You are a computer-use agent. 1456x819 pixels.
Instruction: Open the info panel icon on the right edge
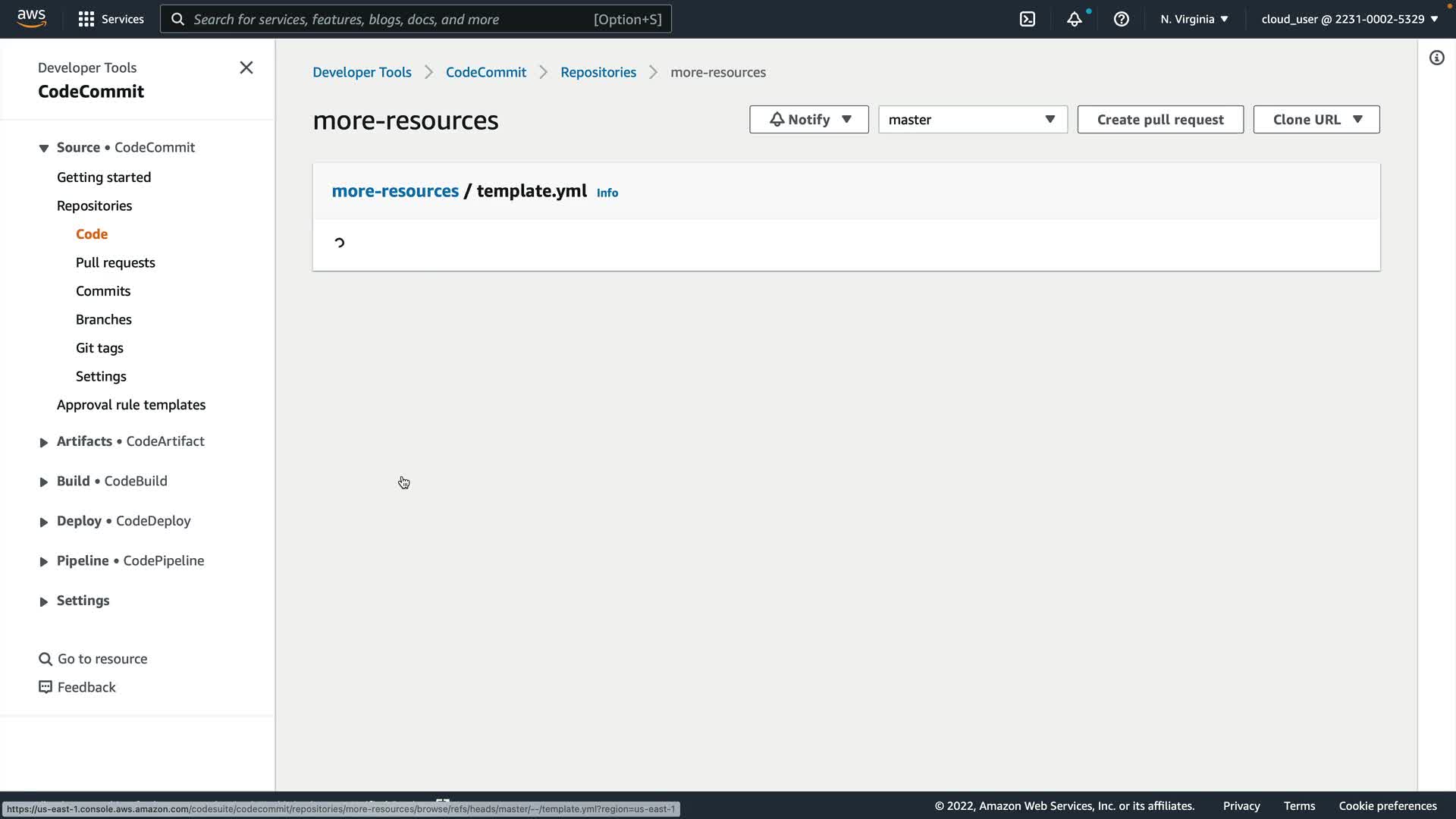tap(1436, 58)
